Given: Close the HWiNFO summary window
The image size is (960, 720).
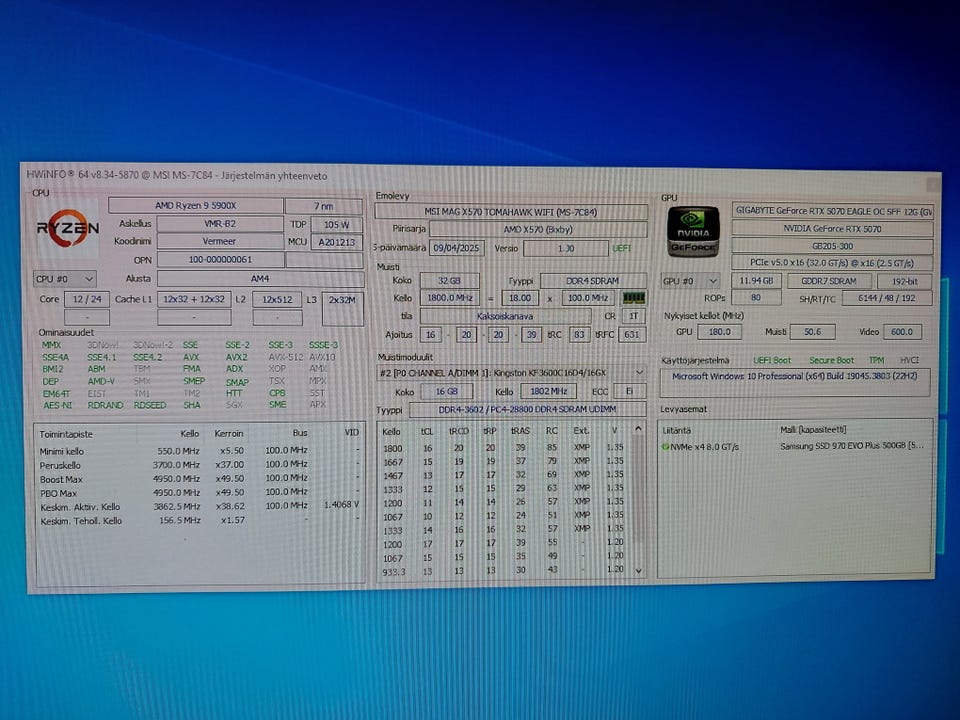Looking at the screenshot, I should pos(932,184).
